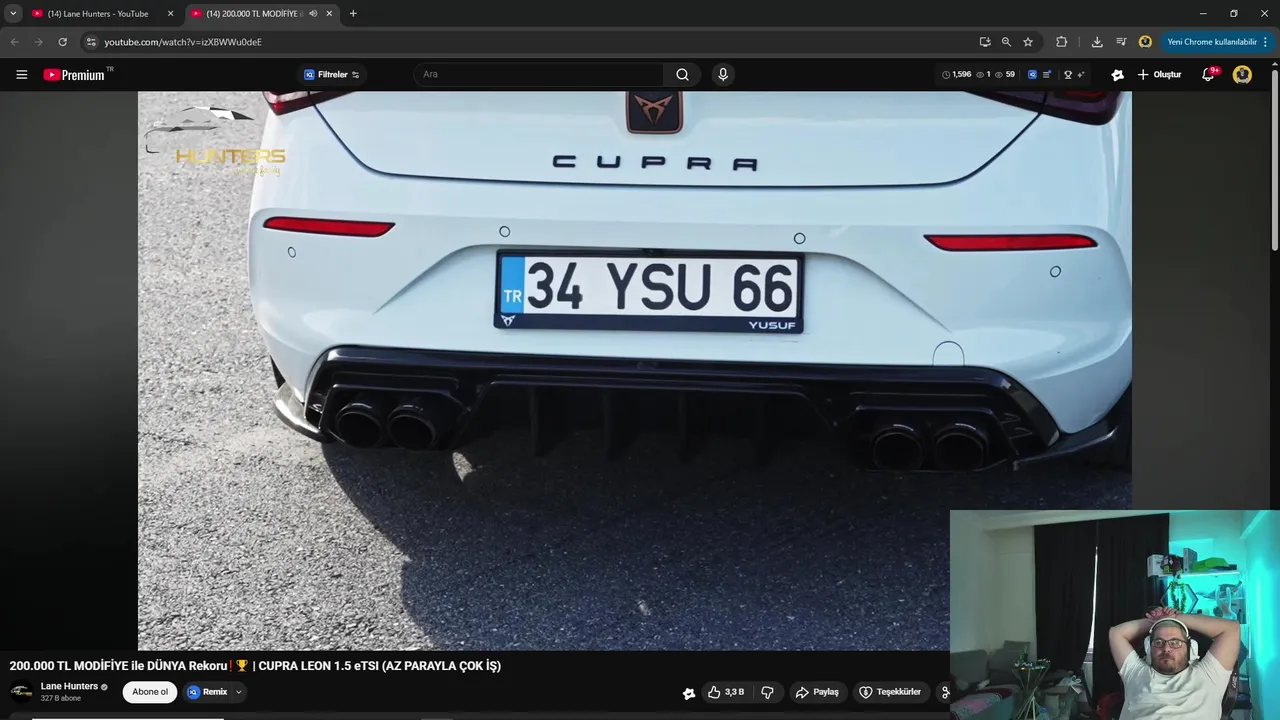Click the Ara search input field
This screenshot has height=720, width=1280.
coord(540,74)
